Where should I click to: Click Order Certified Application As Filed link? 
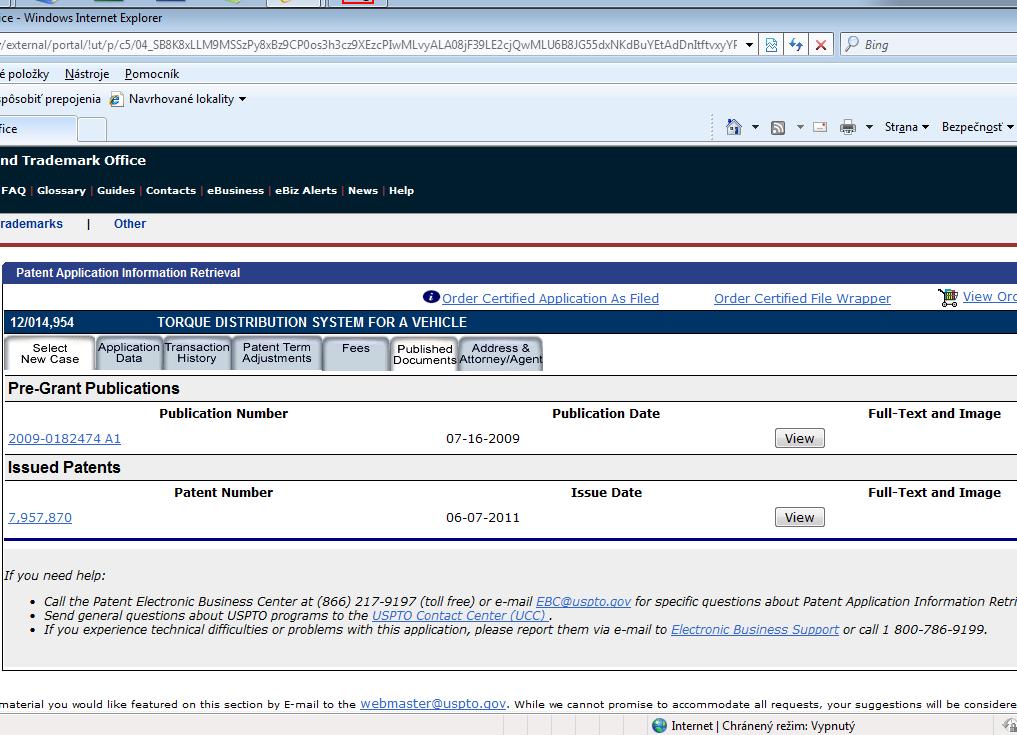coord(550,298)
